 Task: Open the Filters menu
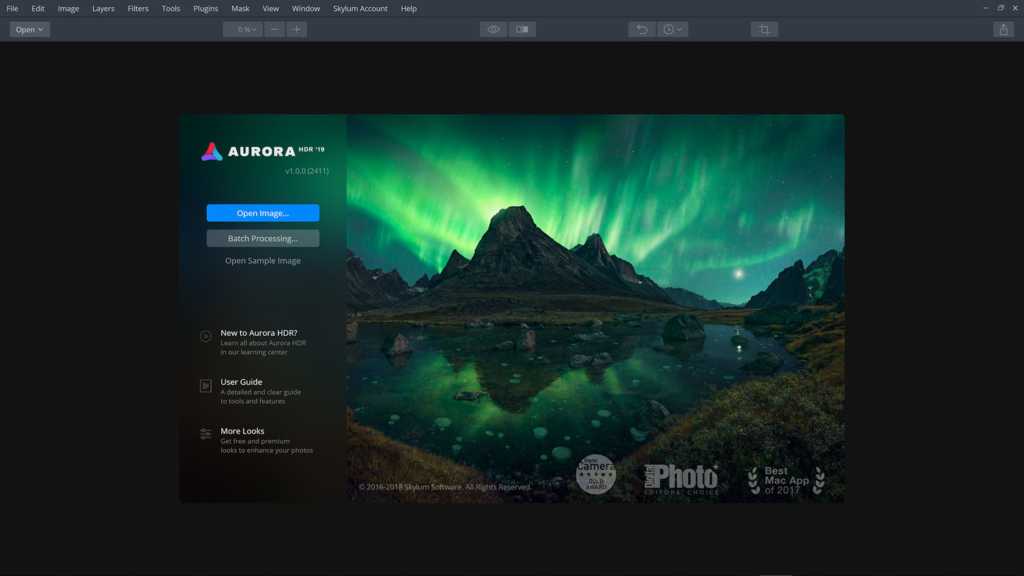point(138,8)
